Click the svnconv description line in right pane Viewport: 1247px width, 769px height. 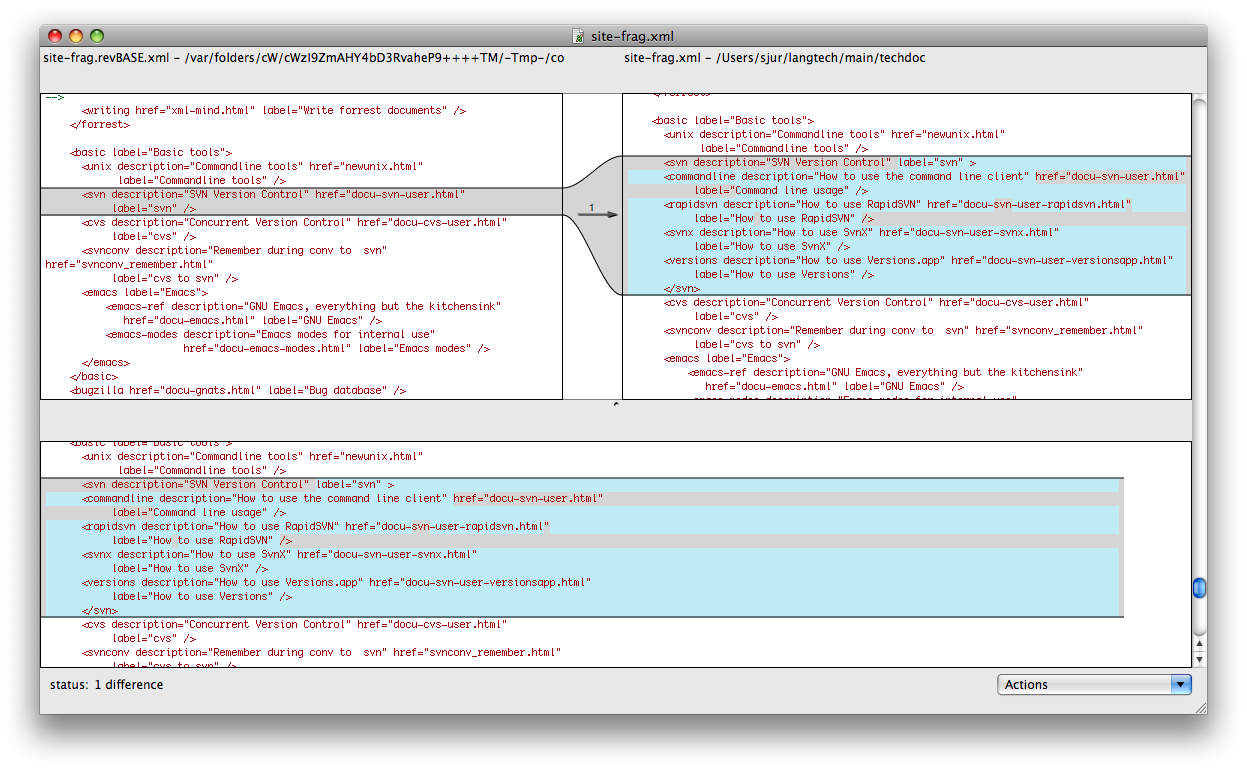click(x=904, y=330)
